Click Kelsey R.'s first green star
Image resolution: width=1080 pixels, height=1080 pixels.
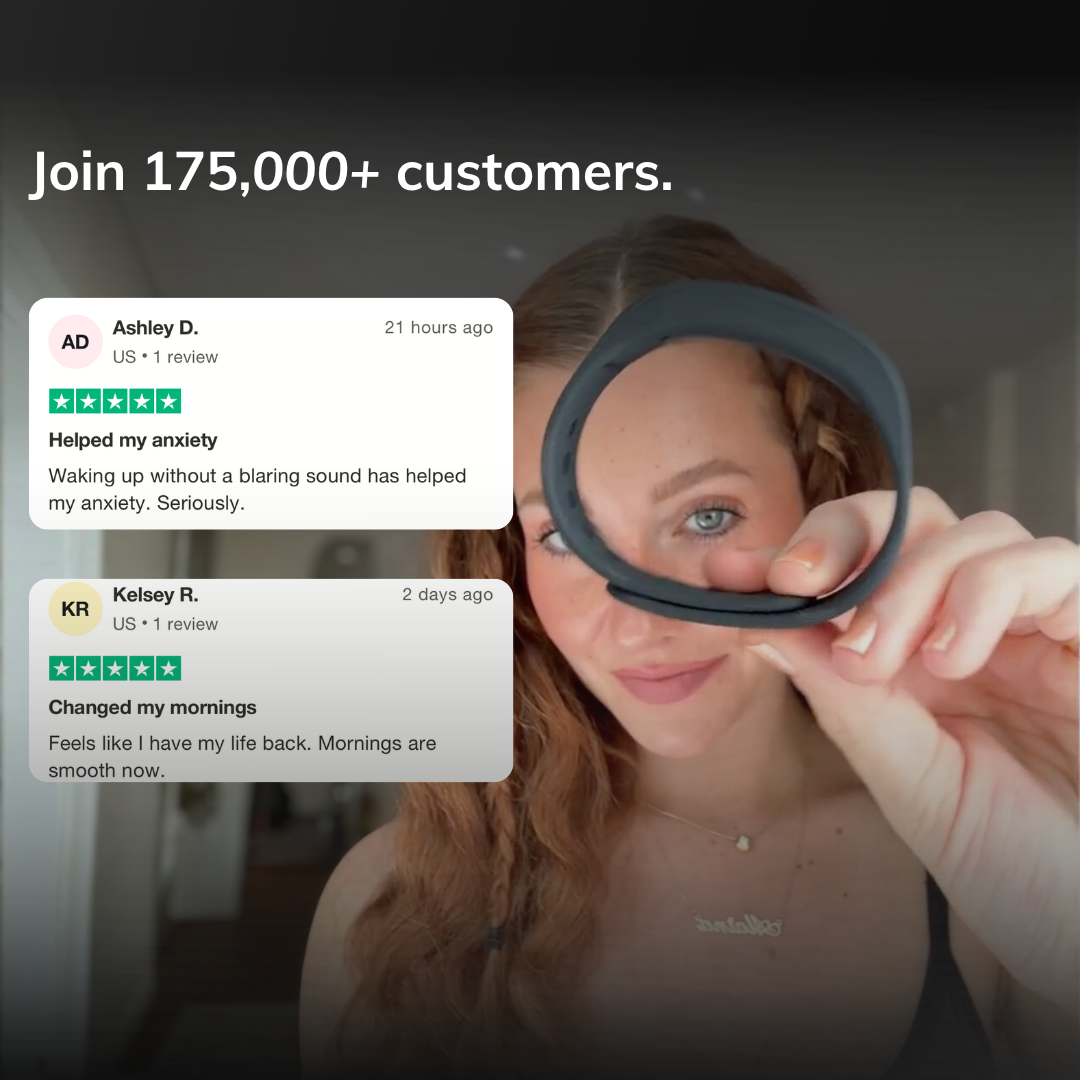(x=62, y=668)
